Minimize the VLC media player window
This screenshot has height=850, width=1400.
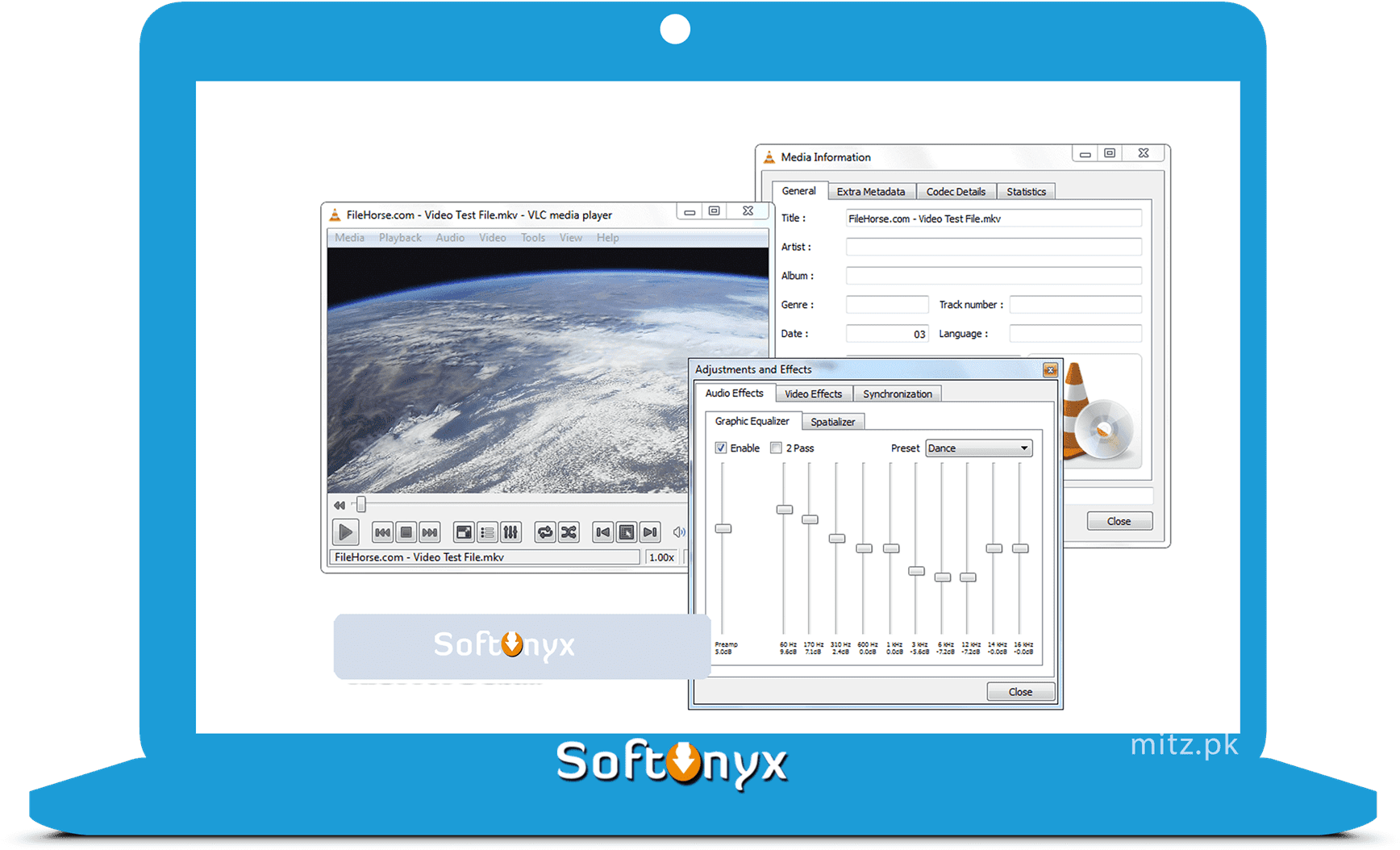pos(690,211)
